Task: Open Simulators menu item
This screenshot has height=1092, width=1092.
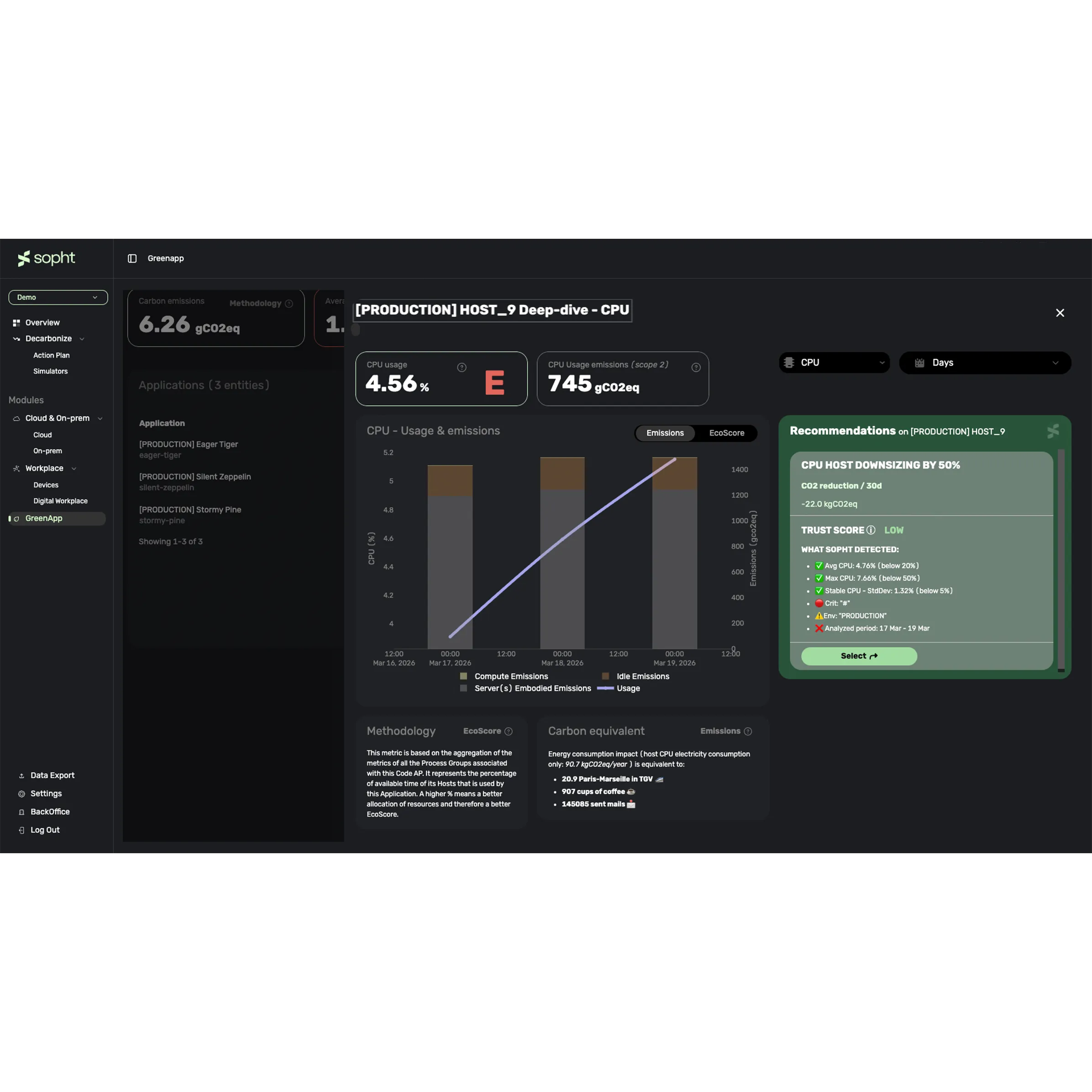Action: point(50,371)
